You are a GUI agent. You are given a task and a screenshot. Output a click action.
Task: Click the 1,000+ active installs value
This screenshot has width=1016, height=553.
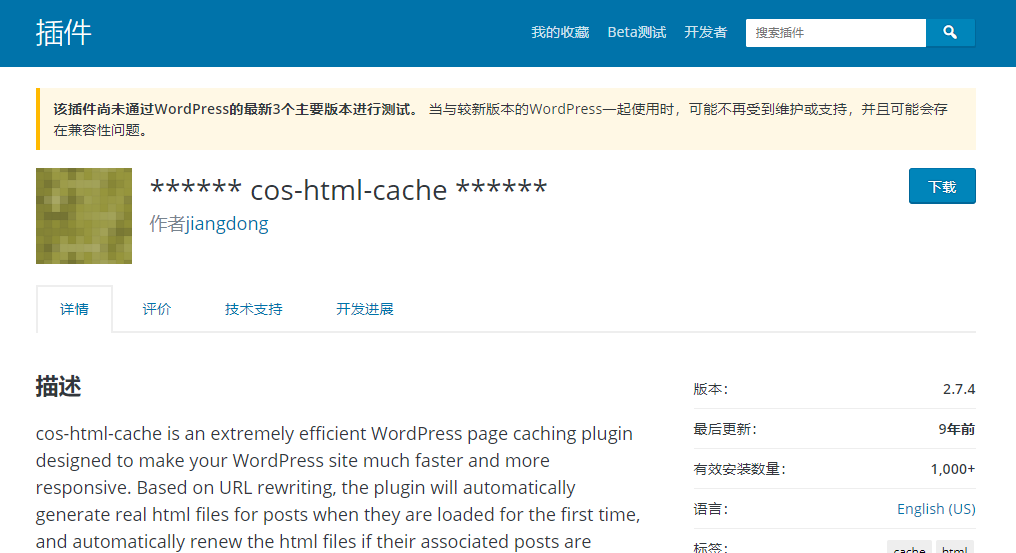click(x=952, y=469)
